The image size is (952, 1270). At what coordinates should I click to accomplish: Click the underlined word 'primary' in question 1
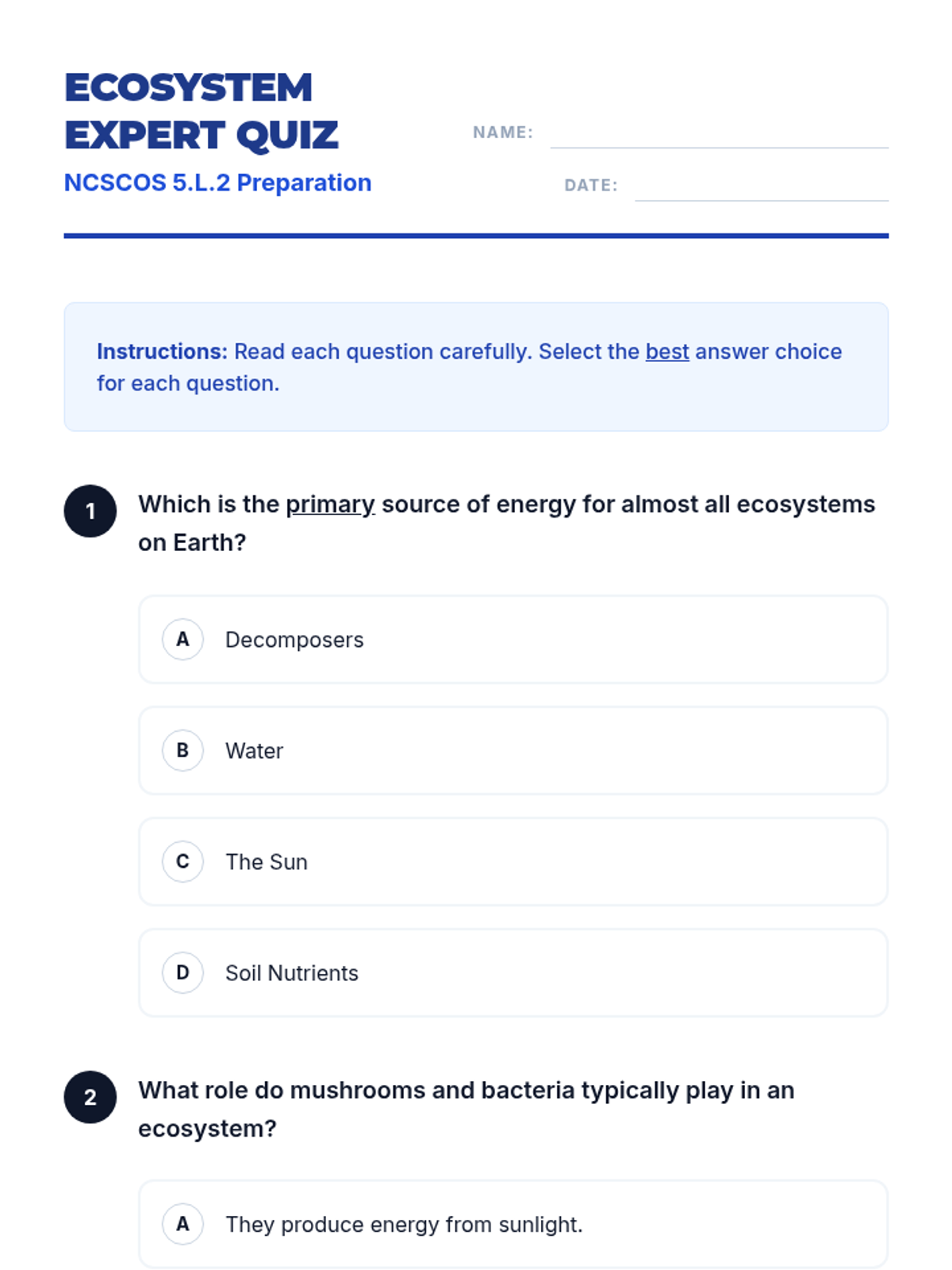pyautogui.click(x=330, y=505)
